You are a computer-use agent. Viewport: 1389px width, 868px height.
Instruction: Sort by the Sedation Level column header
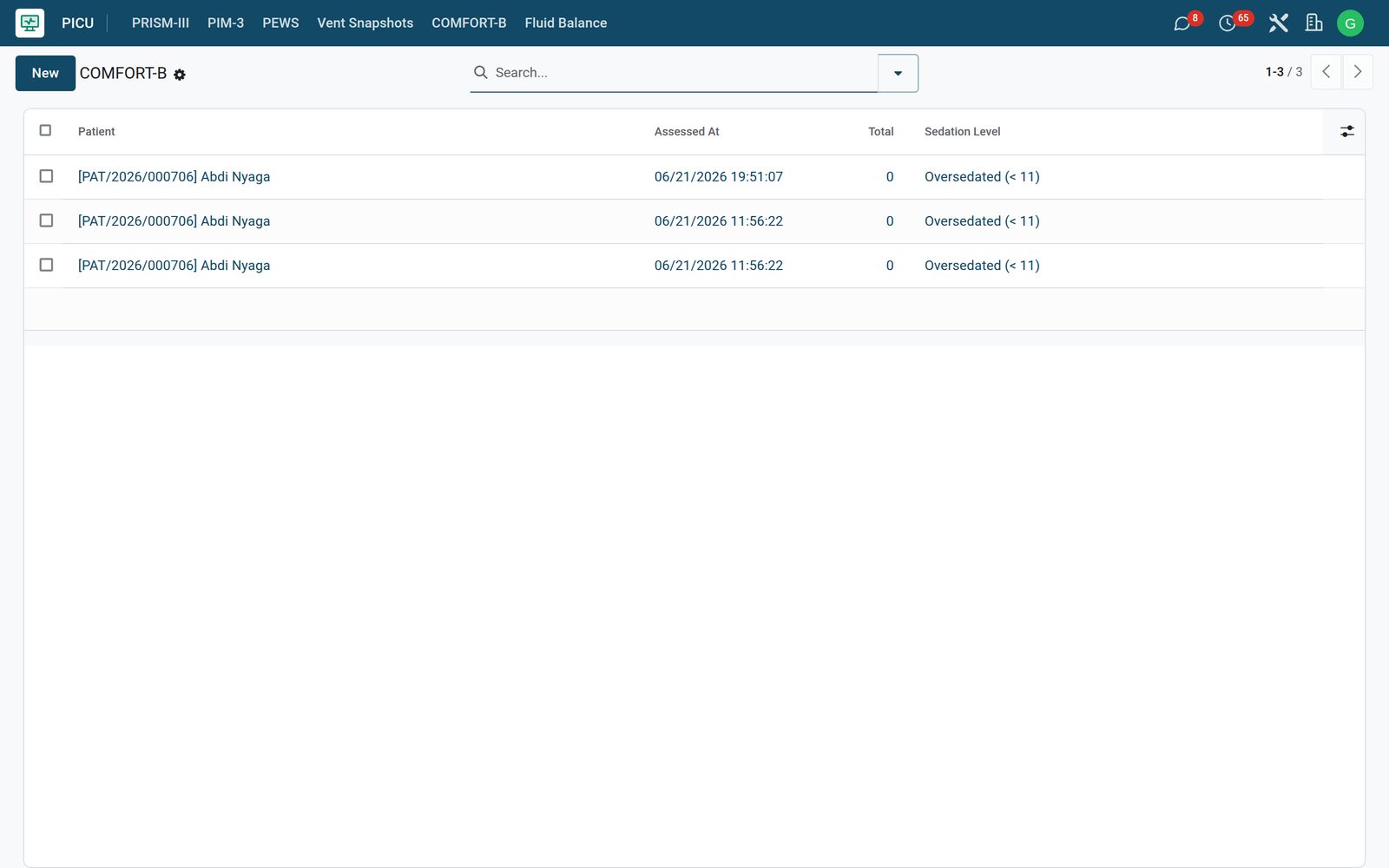962,132
